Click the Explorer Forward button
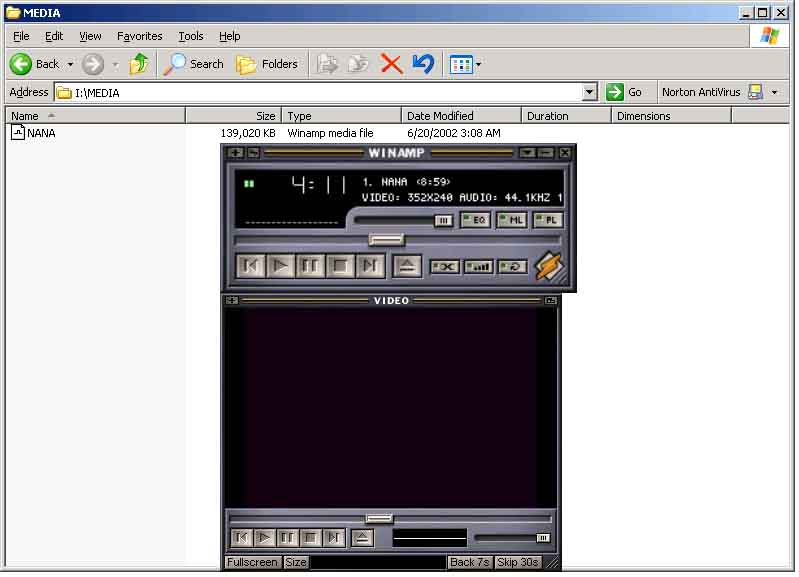The image size is (799, 577). 93,64
